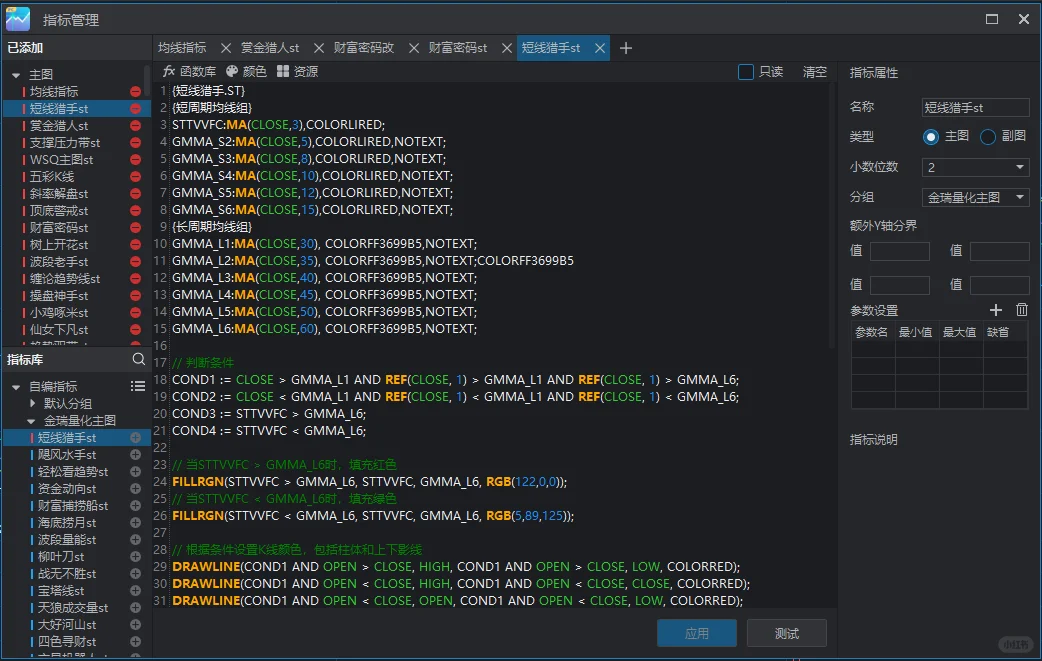Add a new indicator tab with plus
Screen dimensions: 1042x661
coord(626,48)
